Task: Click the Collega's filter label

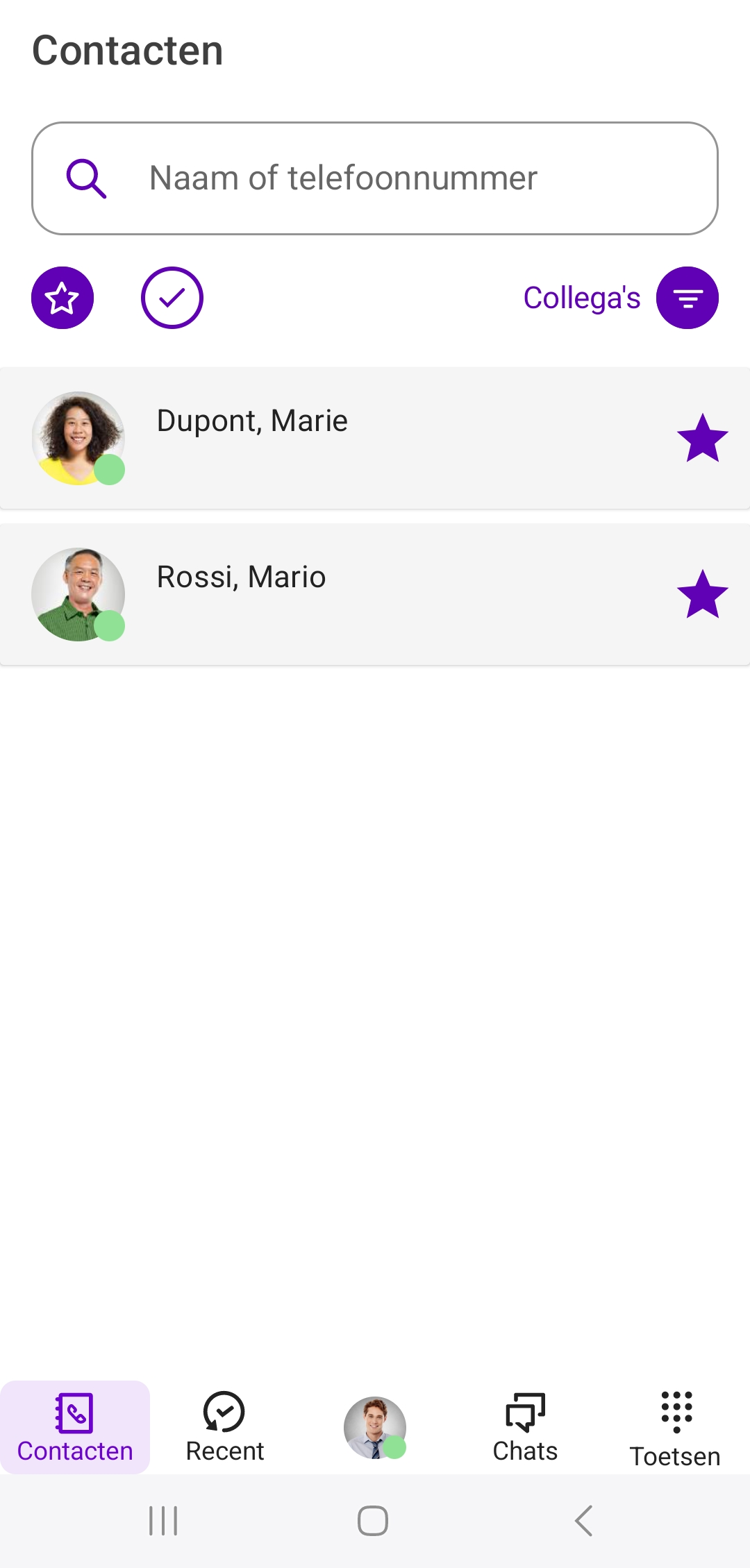Action: [582, 298]
